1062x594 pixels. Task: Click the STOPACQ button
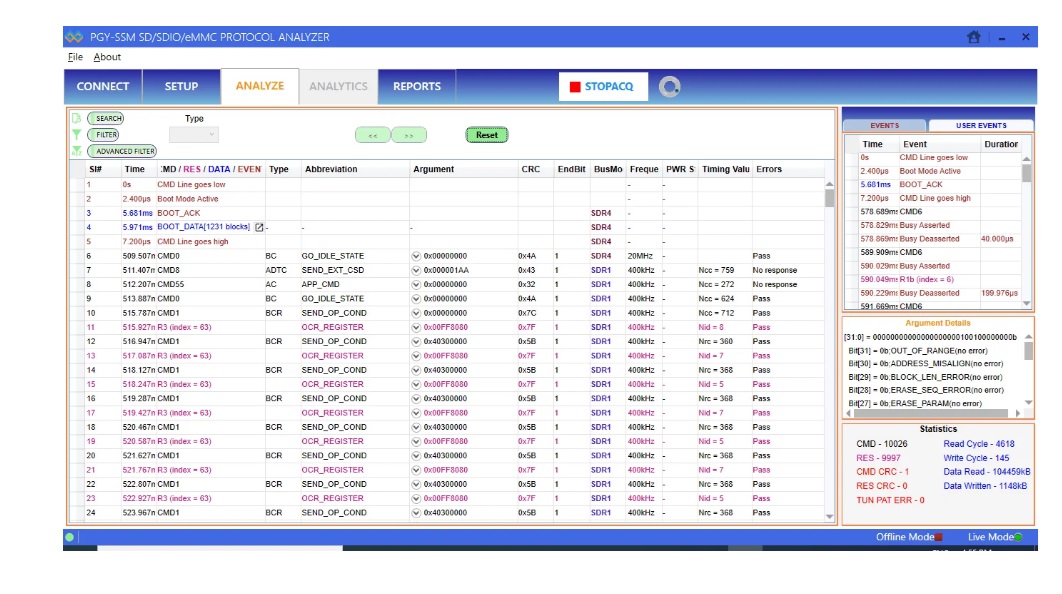pos(603,87)
